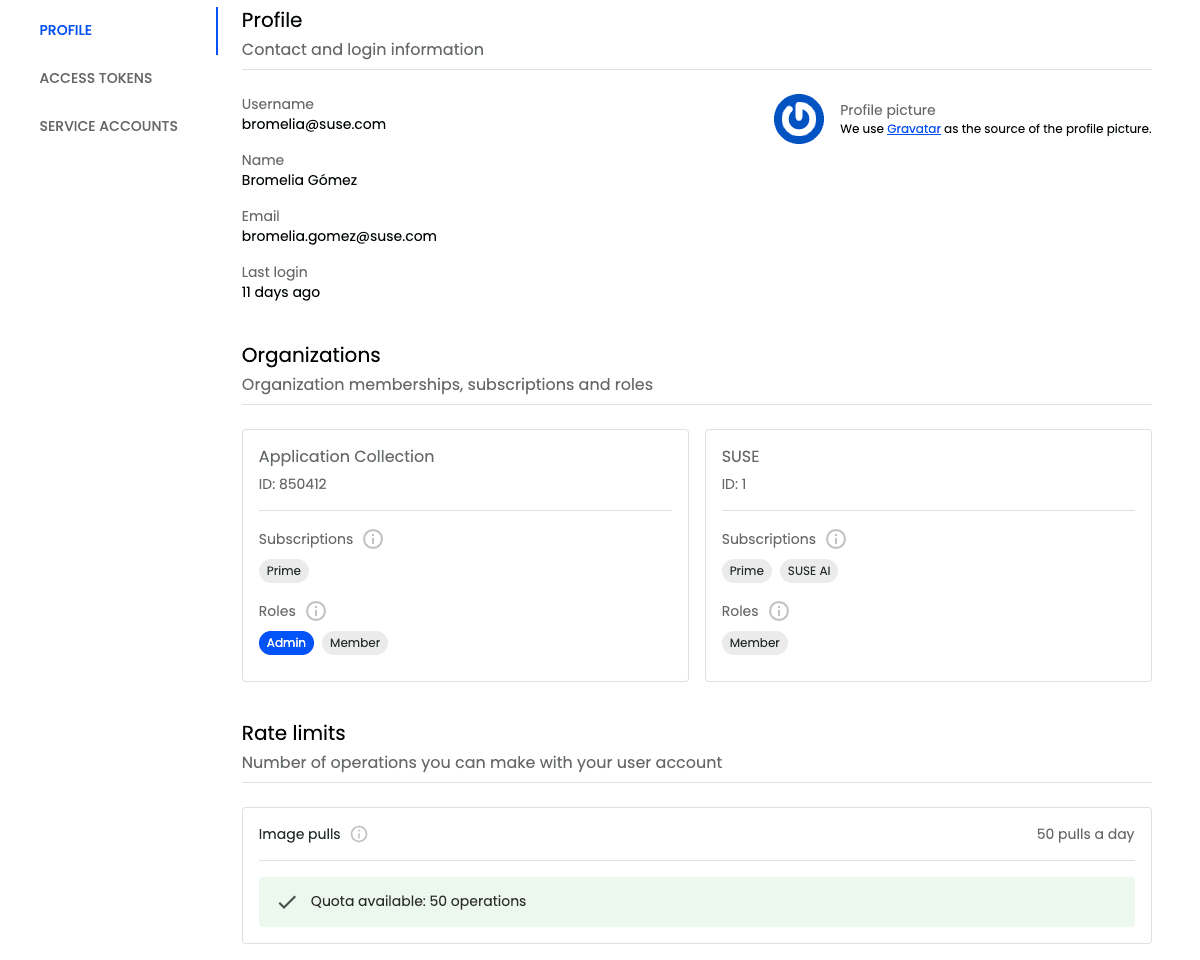
Task: Click the Prime badge in SUSE card
Action: tap(747, 571)
